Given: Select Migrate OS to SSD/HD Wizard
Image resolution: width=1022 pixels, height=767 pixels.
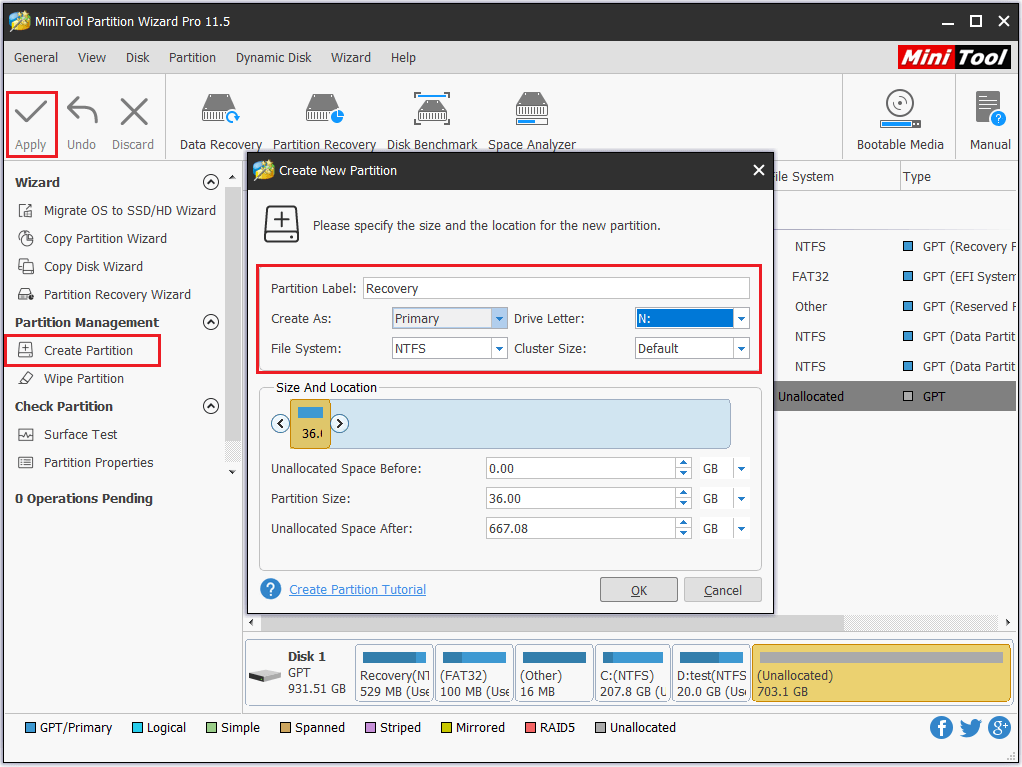Looking at the screenshot, I should click(x=129, y=211).
